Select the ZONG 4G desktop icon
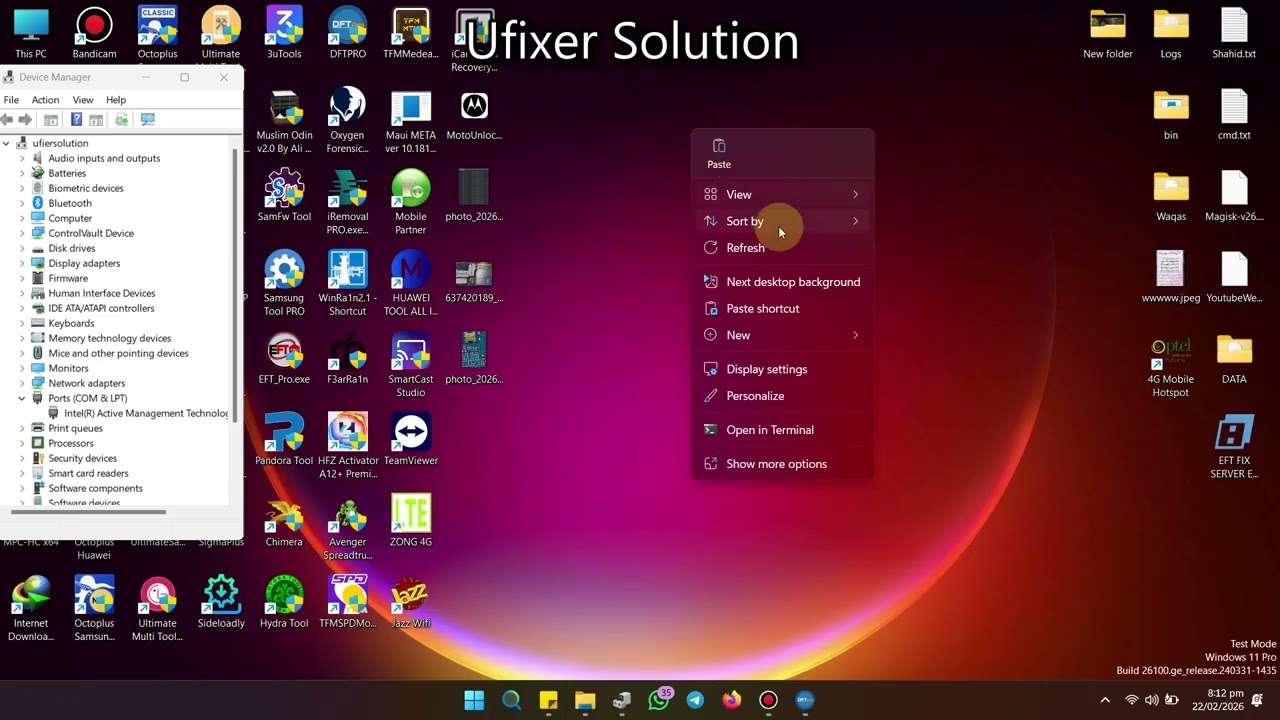Image resolution: width=1280 pixels, height=720 pixels. coord(410,521)
